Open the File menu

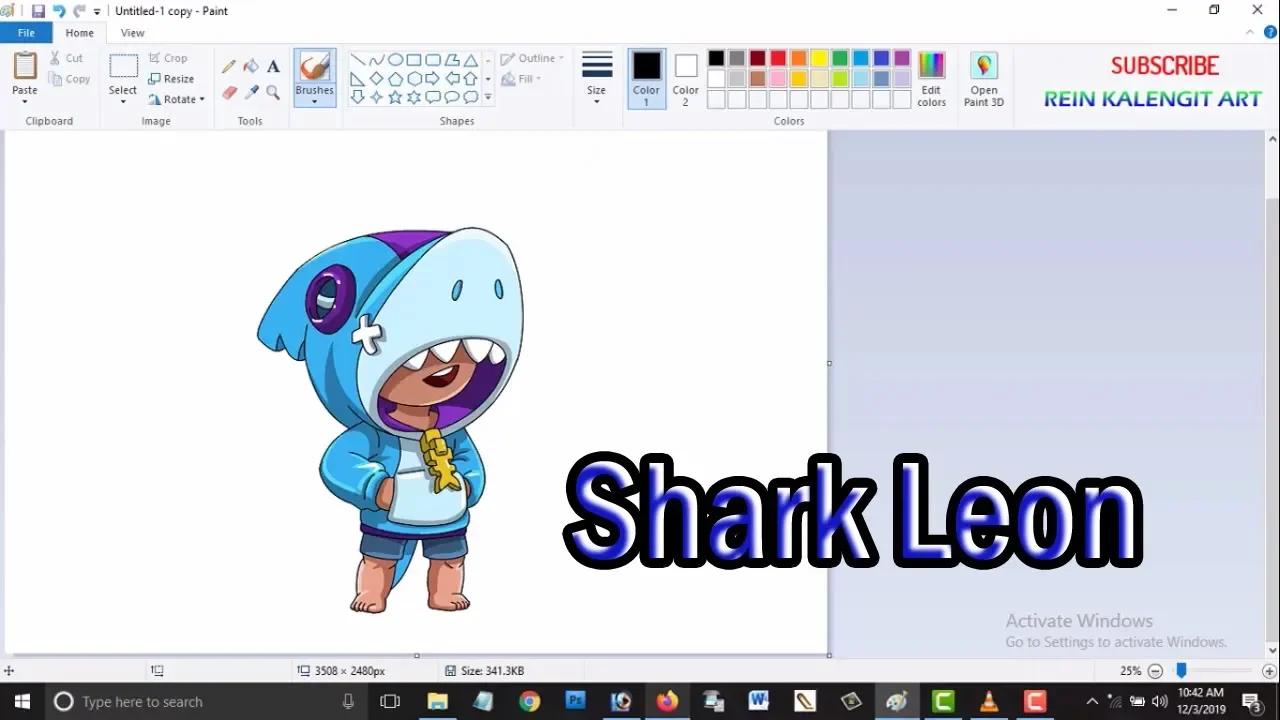point(26,33)
